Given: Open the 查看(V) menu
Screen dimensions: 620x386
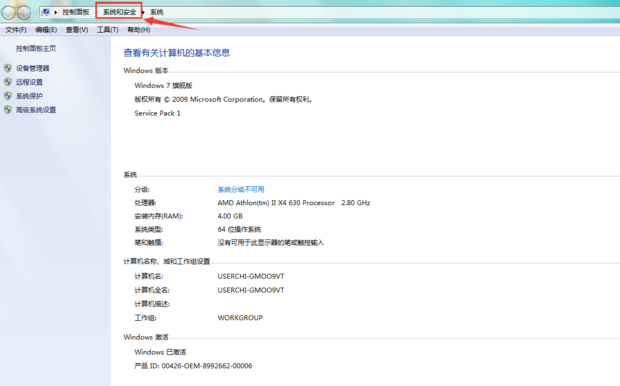Looking at the screenshot, I should point(77,30).
